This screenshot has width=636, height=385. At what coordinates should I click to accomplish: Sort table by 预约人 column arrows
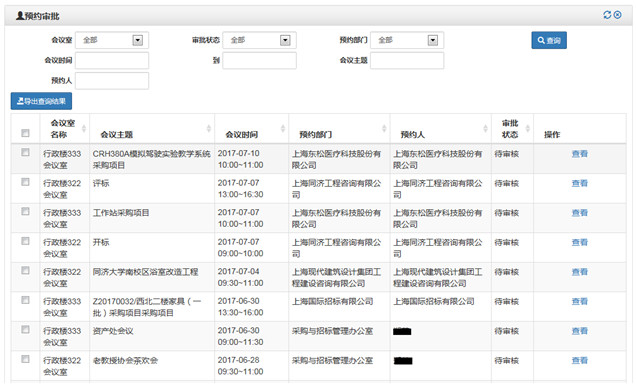point(485,129)
